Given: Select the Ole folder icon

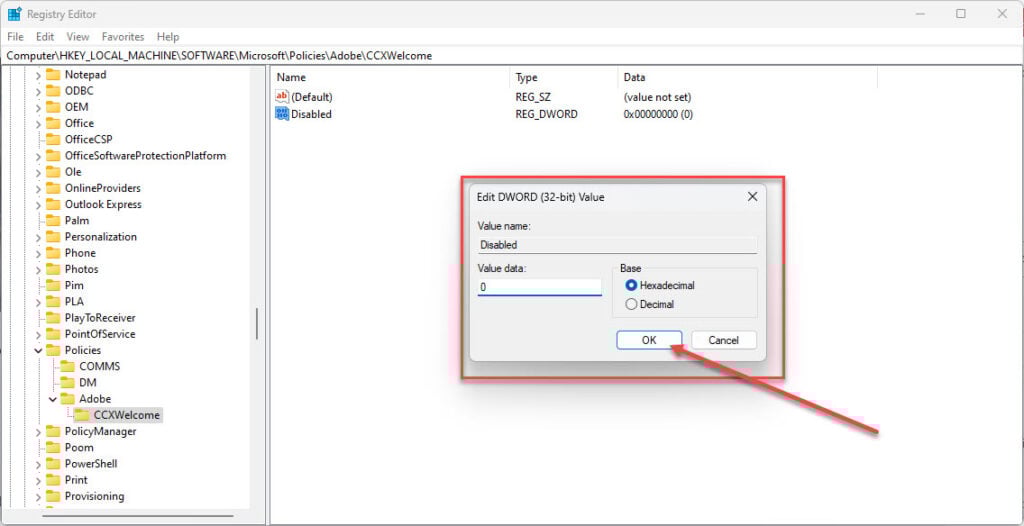Looking at the screenshot, I should click(x=53, y=172).
